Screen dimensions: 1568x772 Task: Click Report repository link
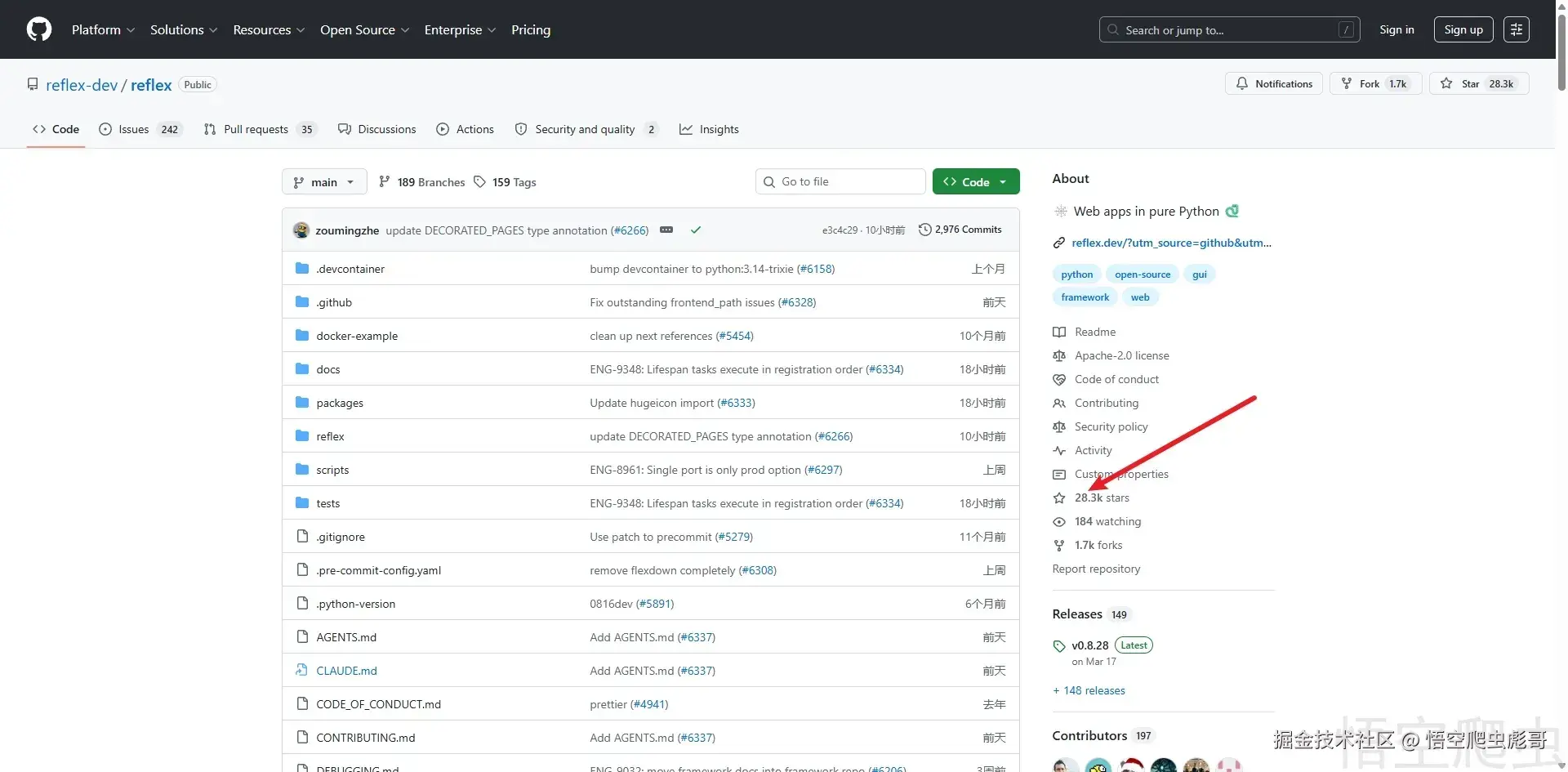coord(1096,569)
